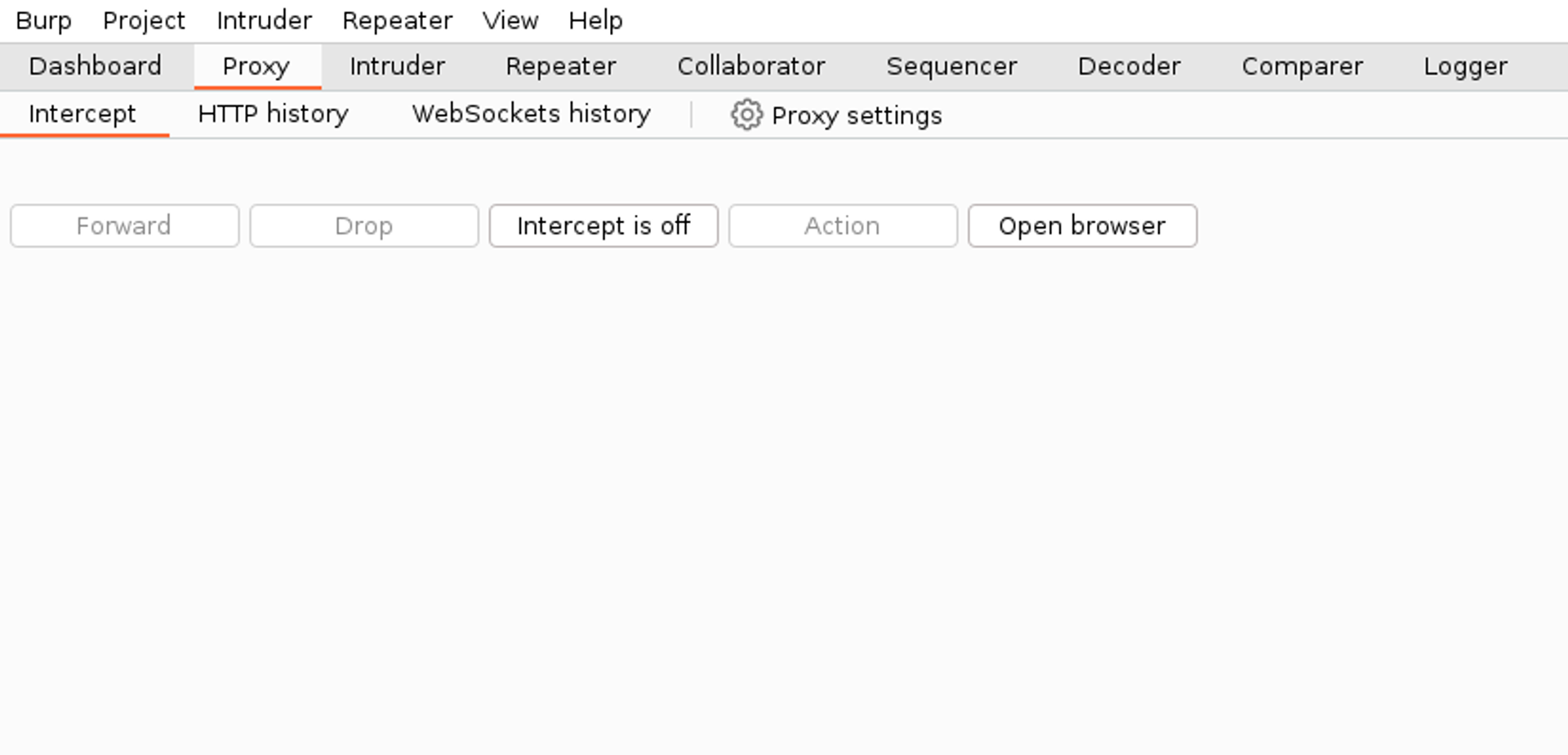Image resolution: width=1568 pixels, height=755 pixels.
Task: Launch Burp's browser with Open browser
Action: coord(1083,226)
